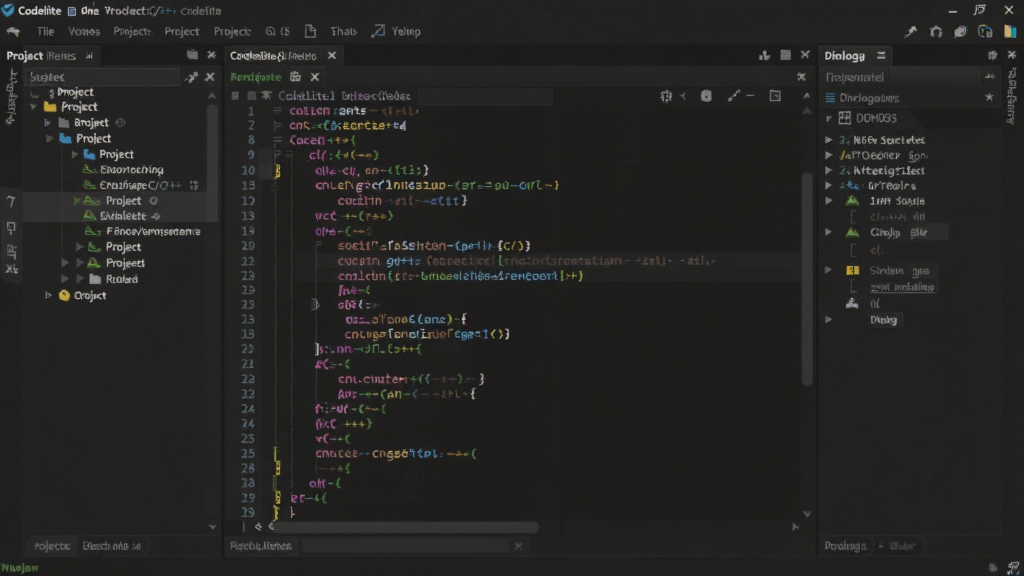
Task: Click the gear chip icon in editor toolbar
Action: [x=665, y=96]
